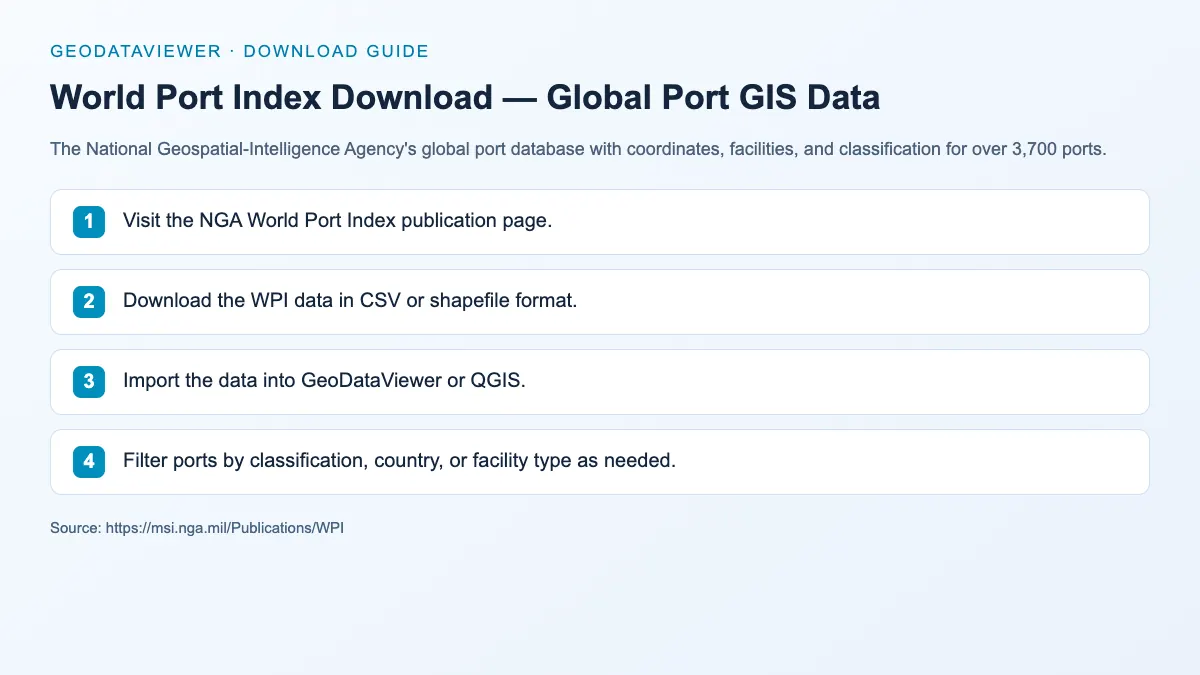Image resolution: width=1200 pixels, height=675 pixels.
Task: Click the step 2 number badge
Action: (x=89, y=301)
